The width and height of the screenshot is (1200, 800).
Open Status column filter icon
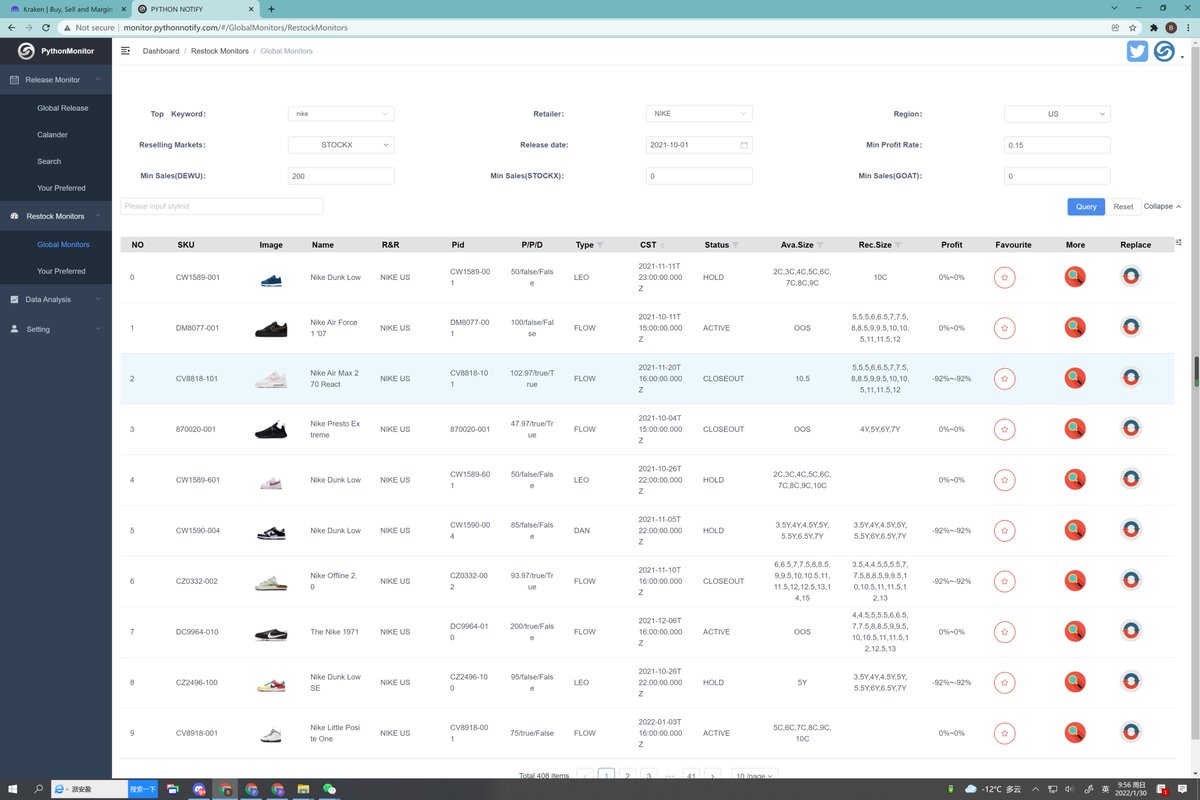(736, 245)
